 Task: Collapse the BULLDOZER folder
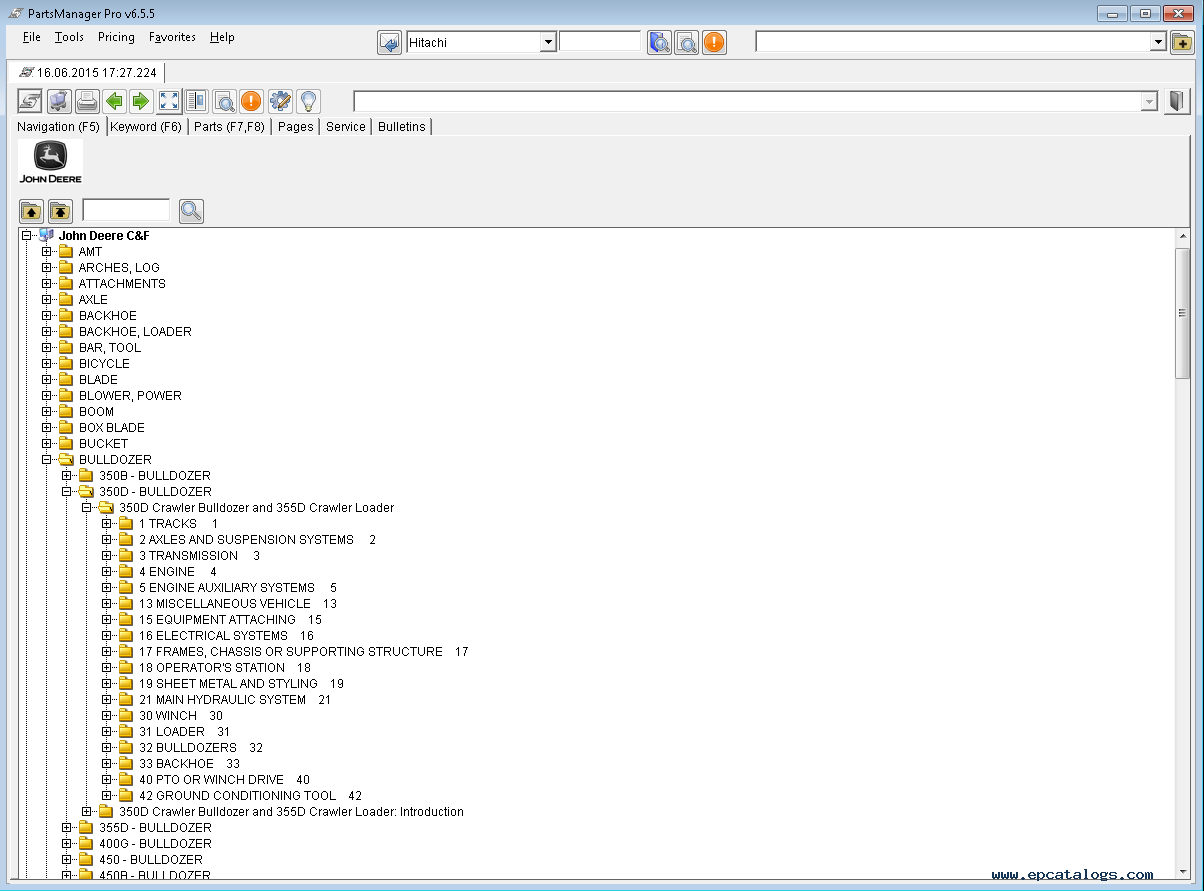(x=47, y=460)
